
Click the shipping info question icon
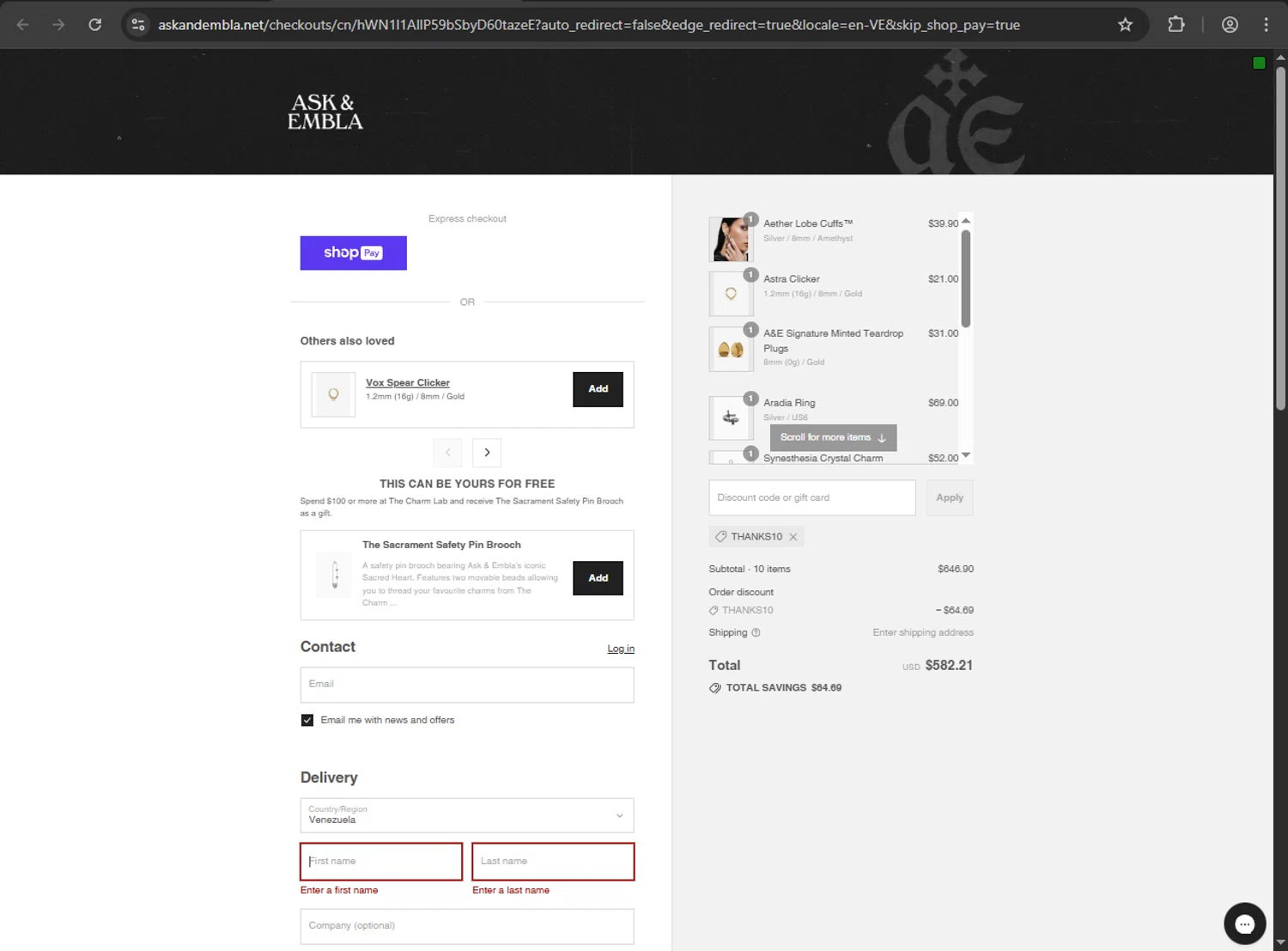coord(756,632)
